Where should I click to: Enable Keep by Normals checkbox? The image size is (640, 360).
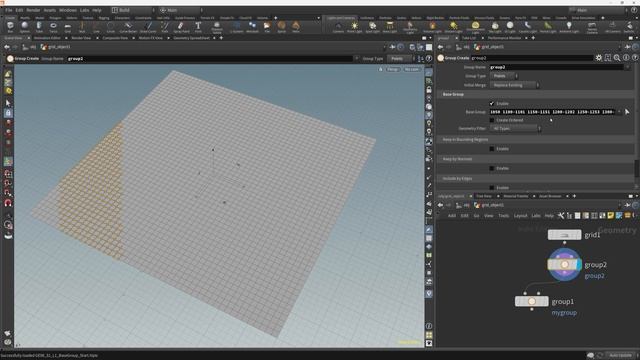[x=492, y=168]
